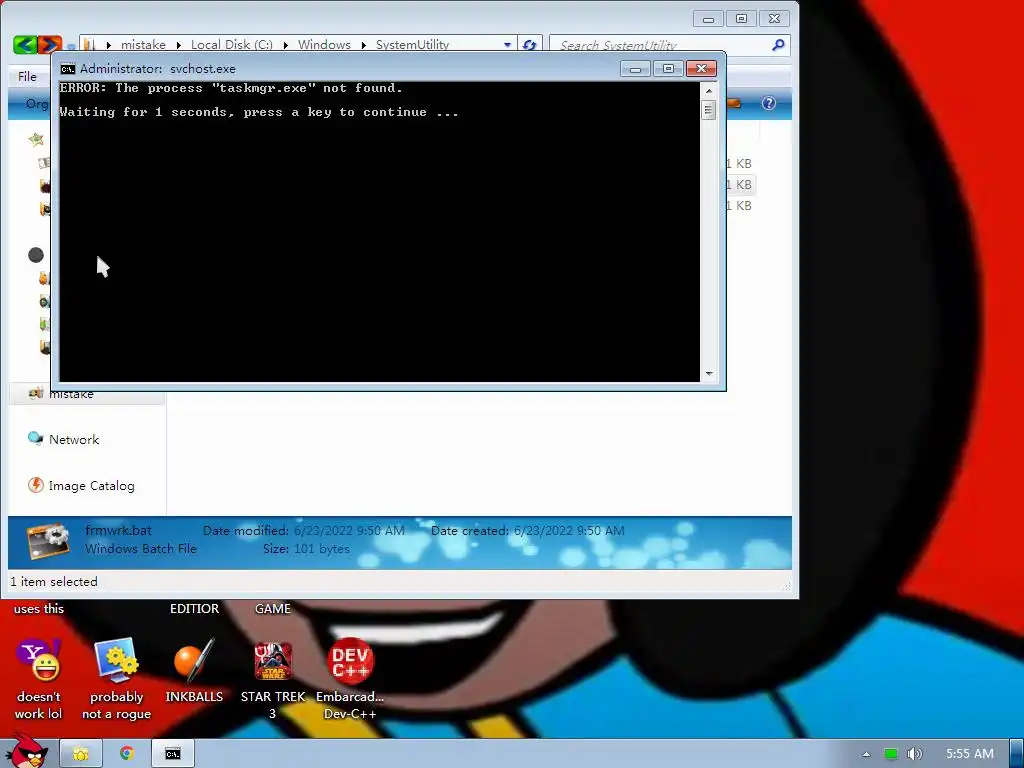The width and height of the screenshot is (1024, 768).
Task: Refresh the SystemUtility folder view
Action: 530,44
